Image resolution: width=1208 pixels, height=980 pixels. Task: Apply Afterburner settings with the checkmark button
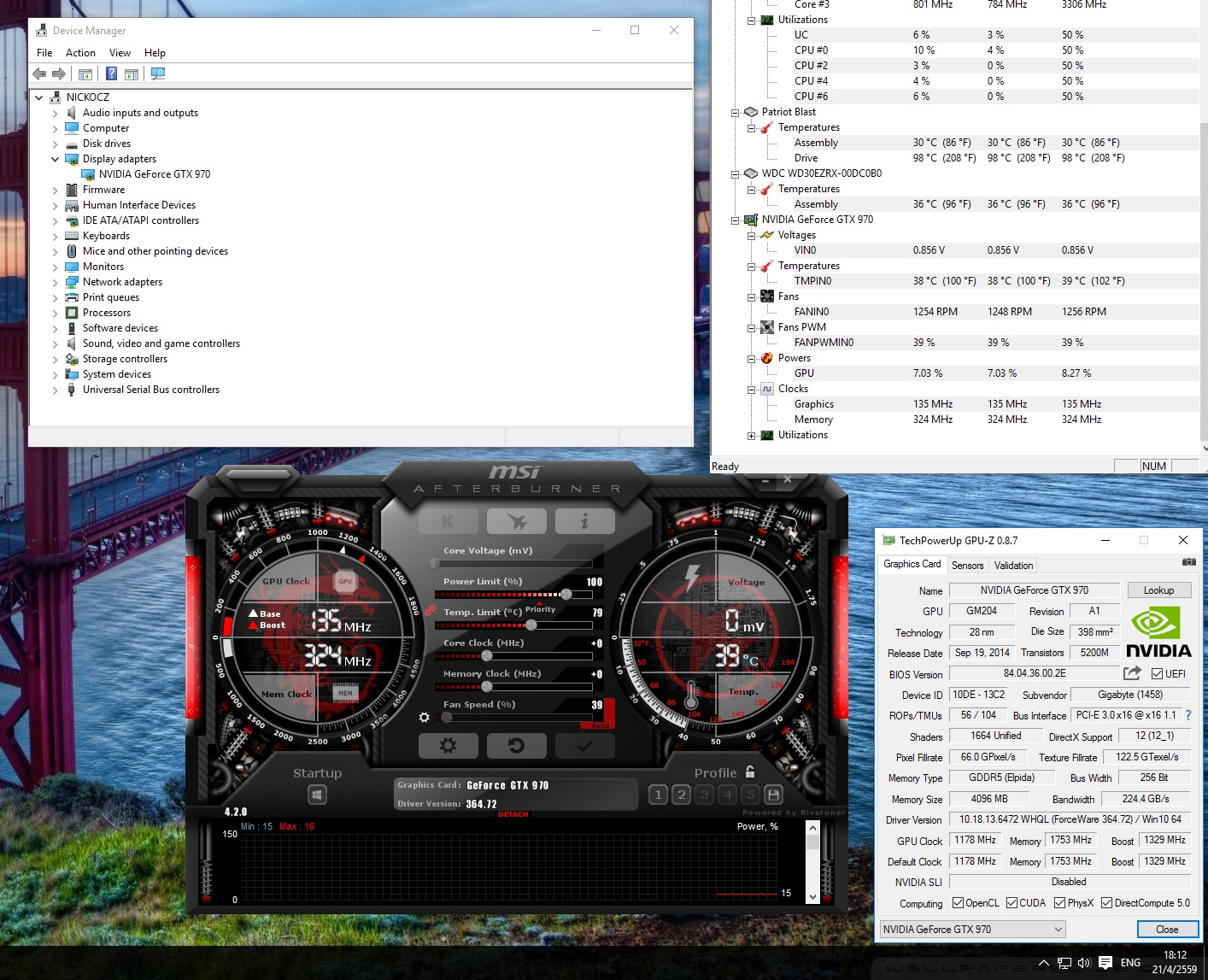pos(584,745)
